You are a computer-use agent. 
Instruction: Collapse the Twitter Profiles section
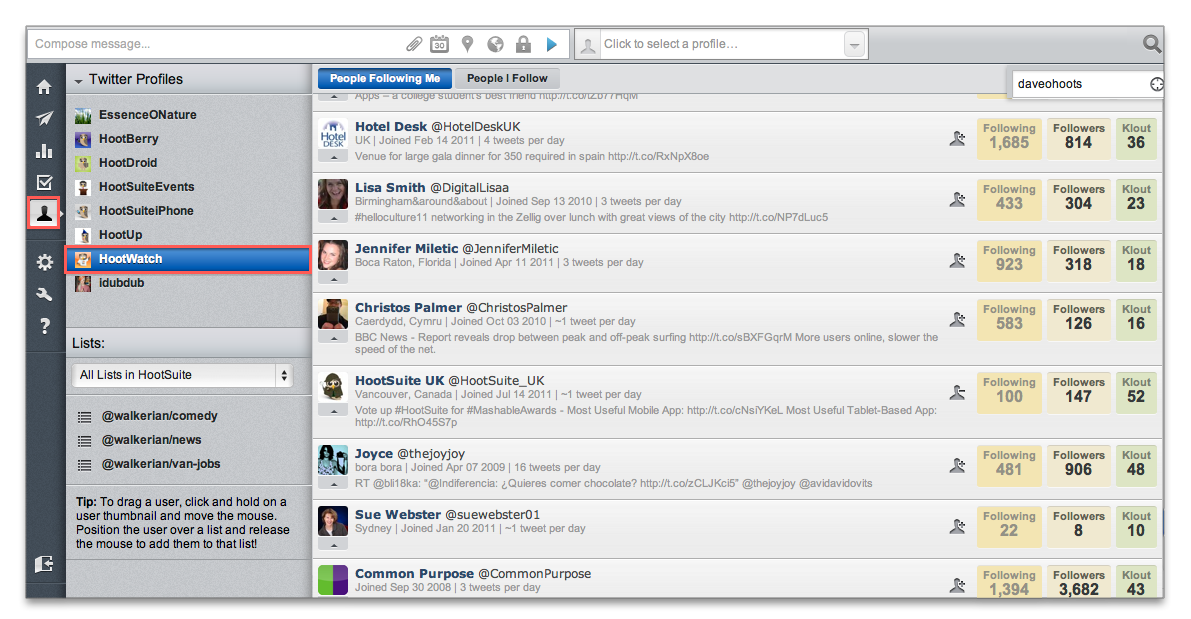[x=78, y=80]
